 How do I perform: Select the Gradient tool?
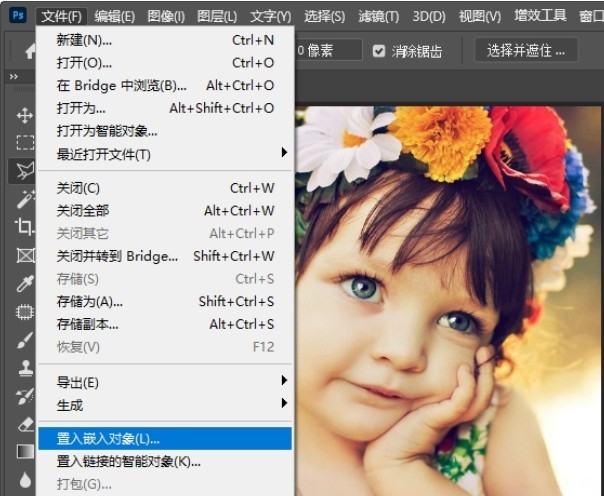pyautogui.click(x=25, y=451)
